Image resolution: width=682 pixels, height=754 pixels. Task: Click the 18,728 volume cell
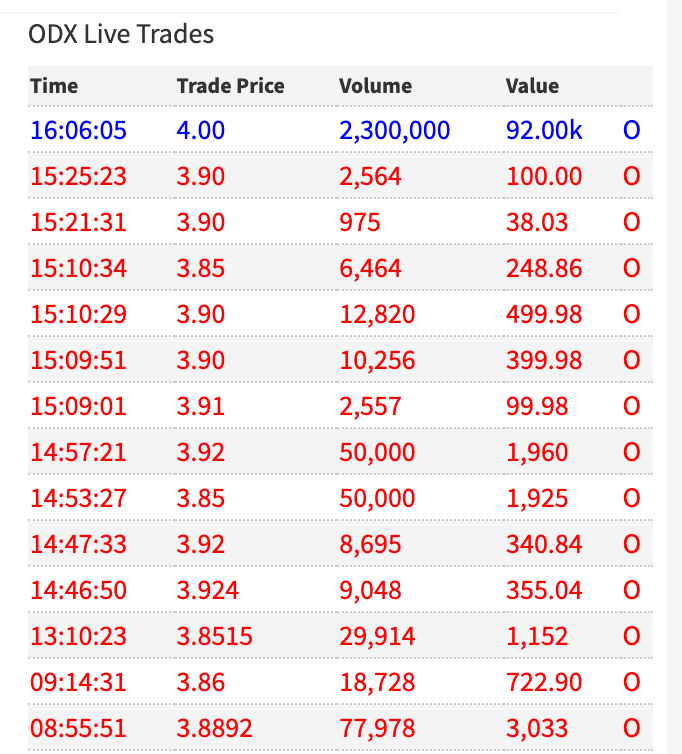point(377,682)
